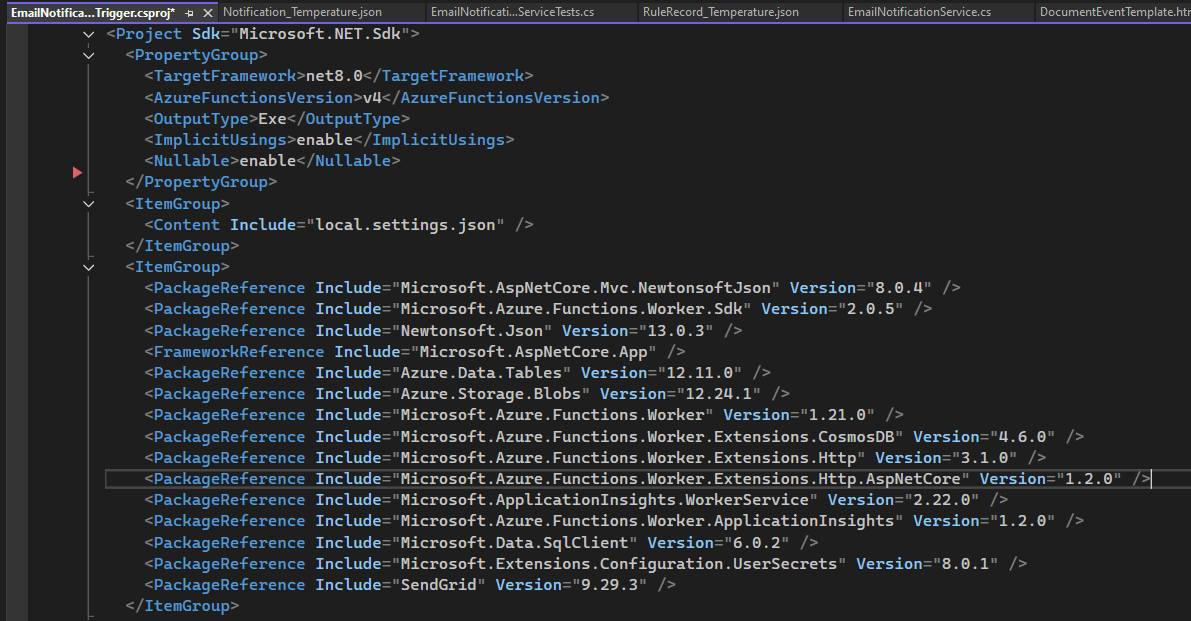Collapse the Project Sdk root element
The height and width of the screenshot is (621, 1191).
click(x=89, y=34)
